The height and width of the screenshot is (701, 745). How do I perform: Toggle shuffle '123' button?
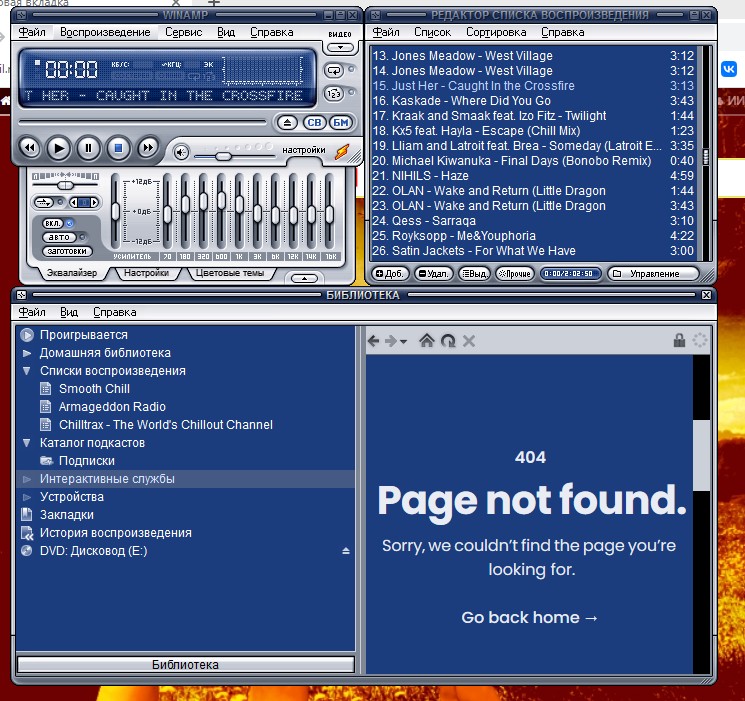coord(334,93)
